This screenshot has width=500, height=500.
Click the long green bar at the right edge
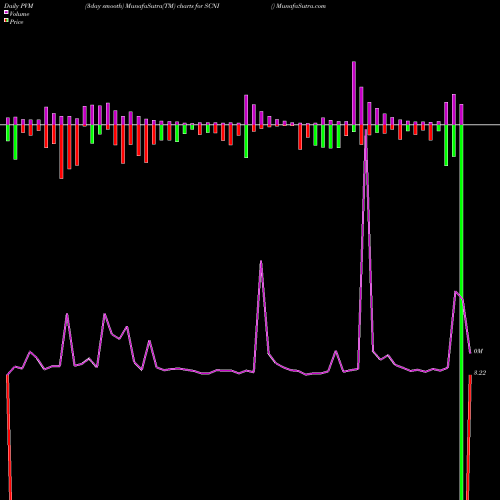[461, 312]
